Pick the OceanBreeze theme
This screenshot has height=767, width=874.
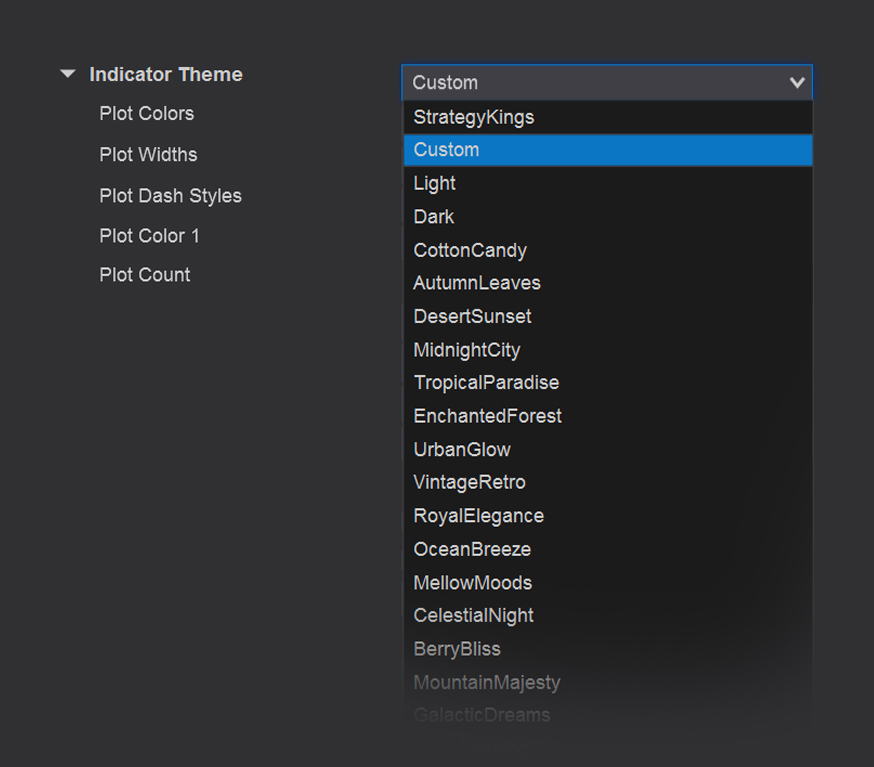click(x=472, y=549)
